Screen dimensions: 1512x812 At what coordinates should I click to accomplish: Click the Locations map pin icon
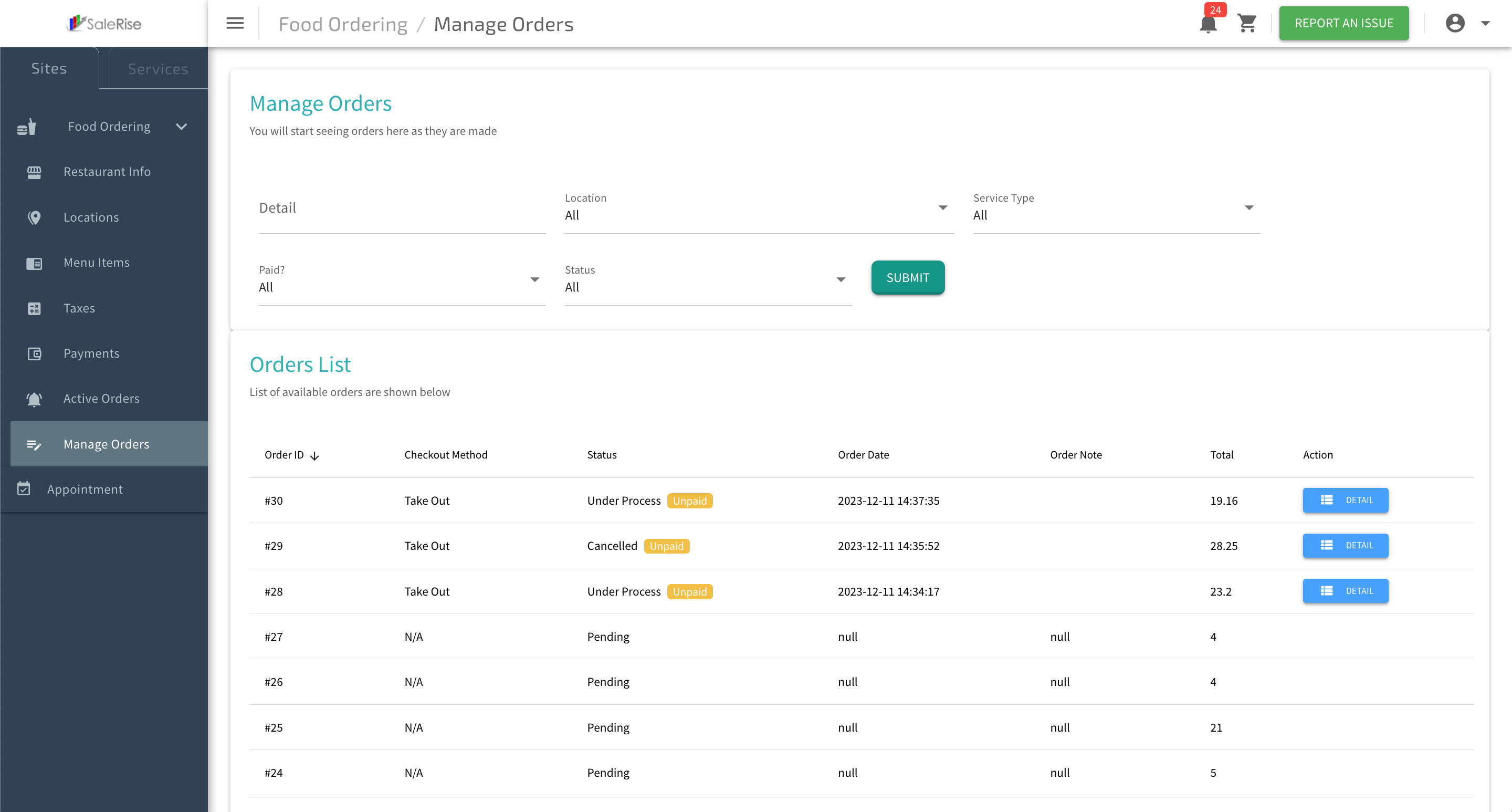(34, 218)
